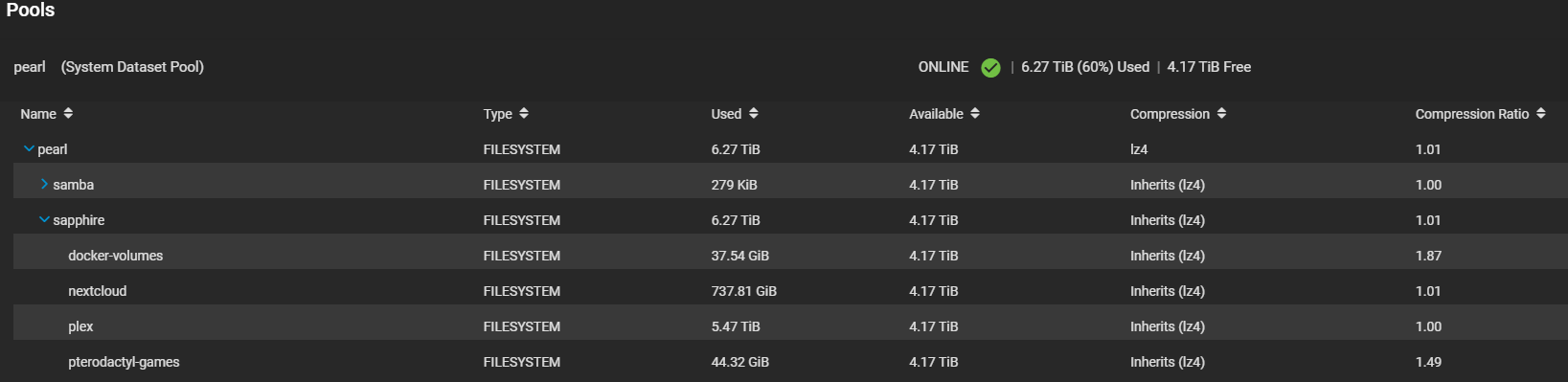The width and height of the screenshot is (1568, 382).
Task: Click the pearl pool title
Action: tap(30, 67)
